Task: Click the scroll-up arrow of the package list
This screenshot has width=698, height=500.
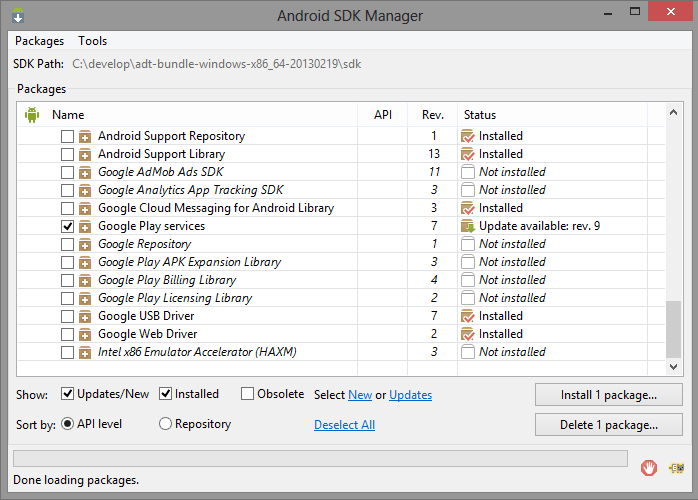Action: [674, 112]
